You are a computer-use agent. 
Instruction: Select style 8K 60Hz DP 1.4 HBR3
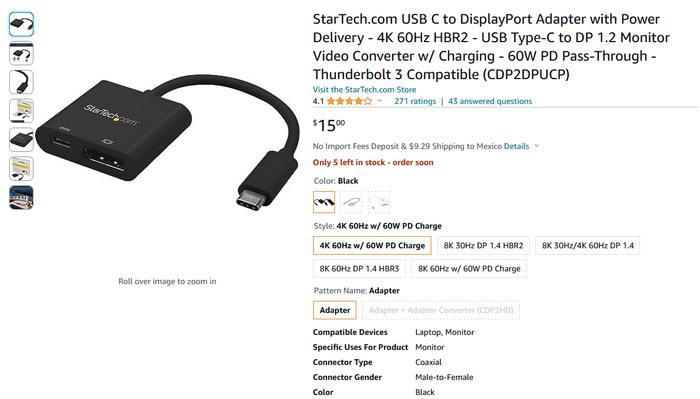[359, 269]
